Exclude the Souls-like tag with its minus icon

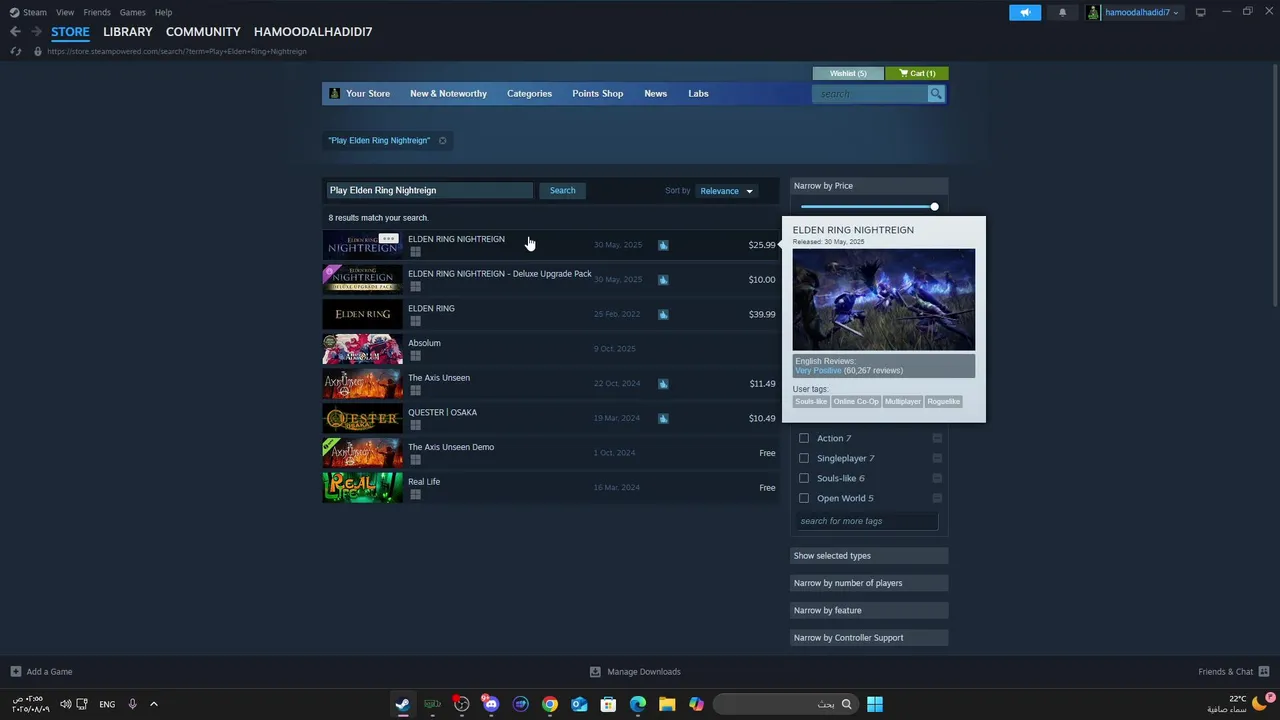[937, 478]
